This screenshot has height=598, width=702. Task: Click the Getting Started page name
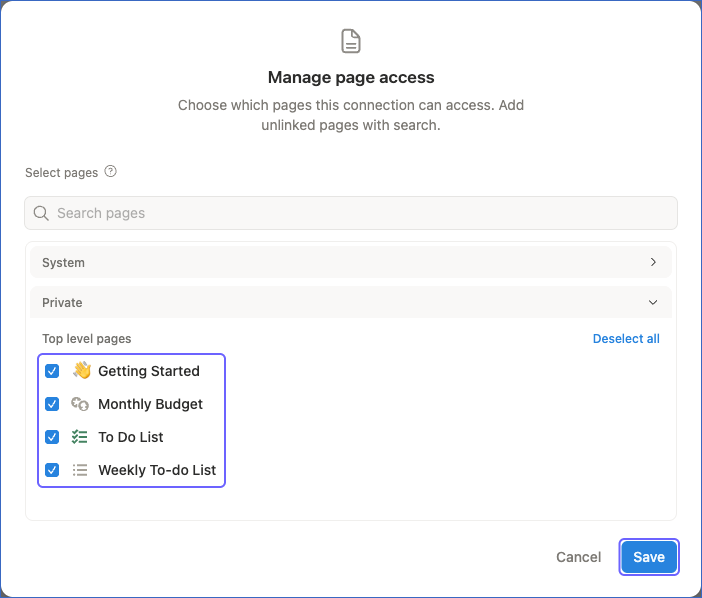[149, 371]
